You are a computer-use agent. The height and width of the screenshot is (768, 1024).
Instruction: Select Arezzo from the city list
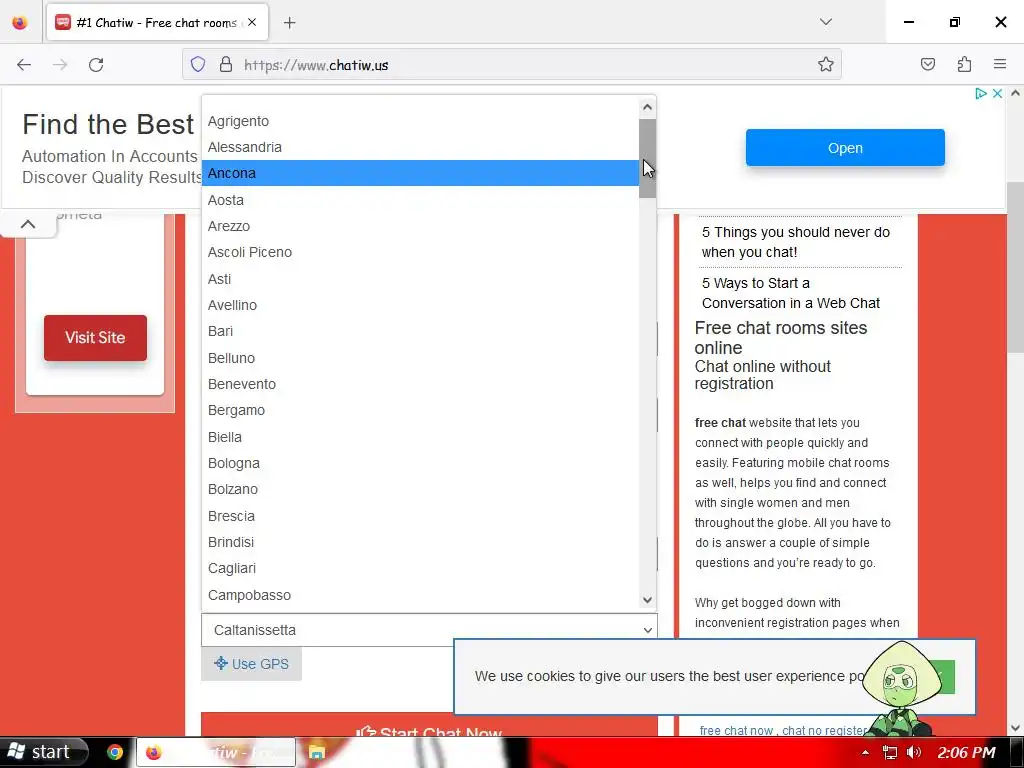[421, 226]
